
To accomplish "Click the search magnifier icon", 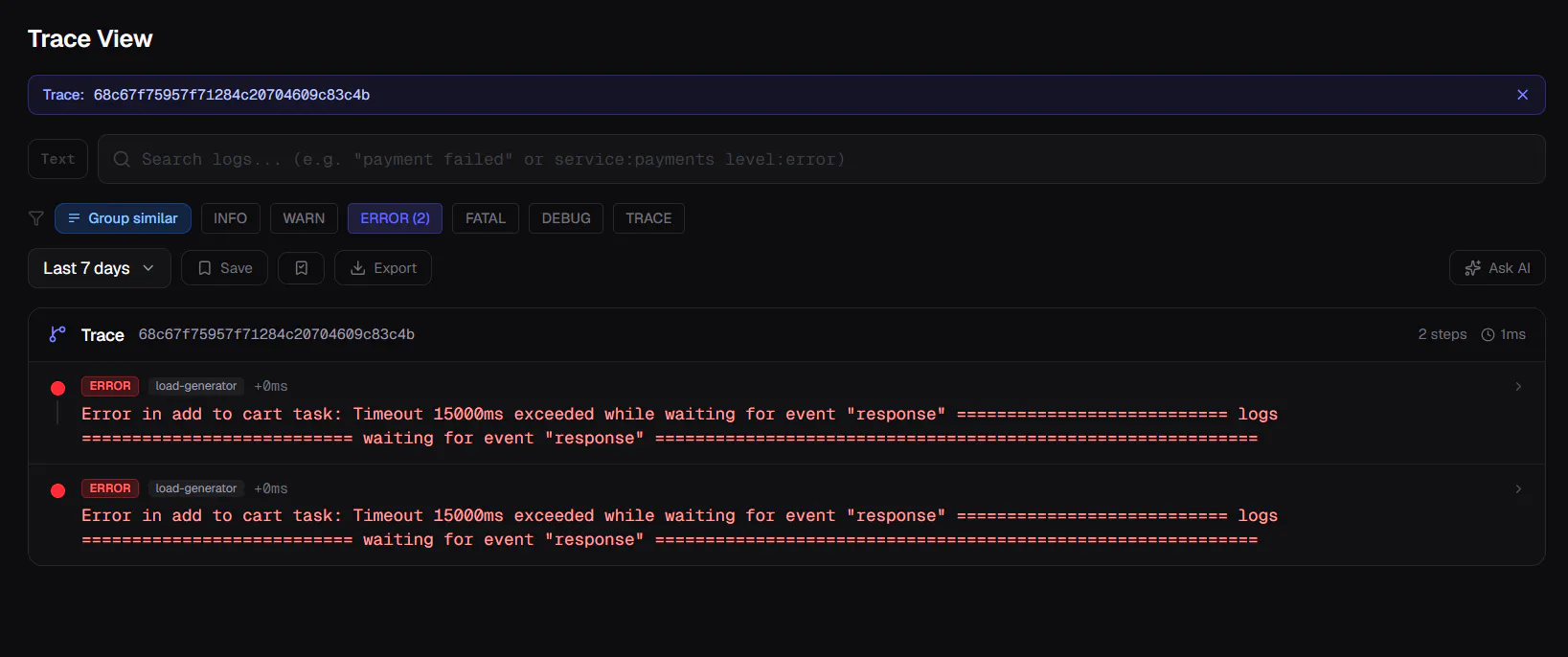I will point(122,159).
